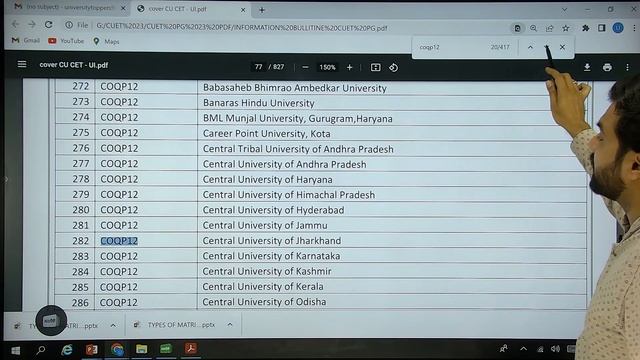The height and width of the screenshot is (360, 640).
Task: Click the Windows Start button
Action: 16,350
